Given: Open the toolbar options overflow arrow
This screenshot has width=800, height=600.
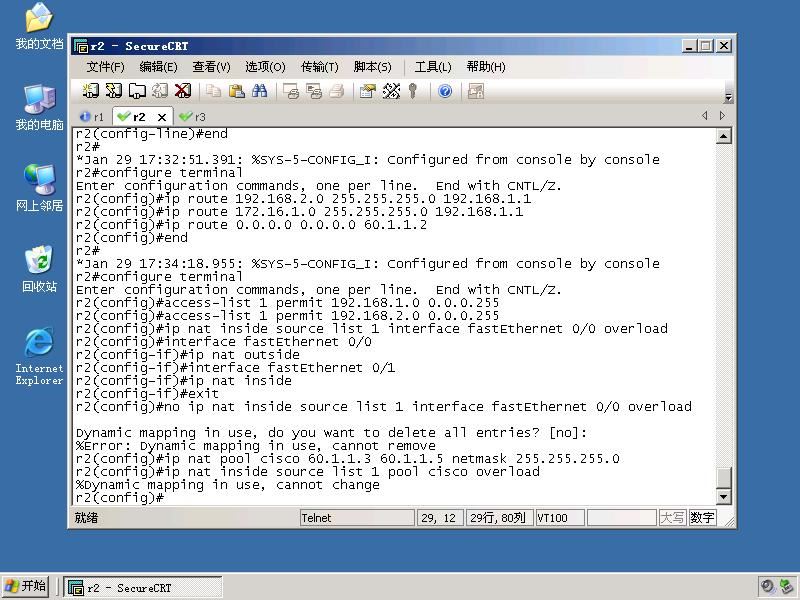Looking at the screenshot, I should 728,97.
